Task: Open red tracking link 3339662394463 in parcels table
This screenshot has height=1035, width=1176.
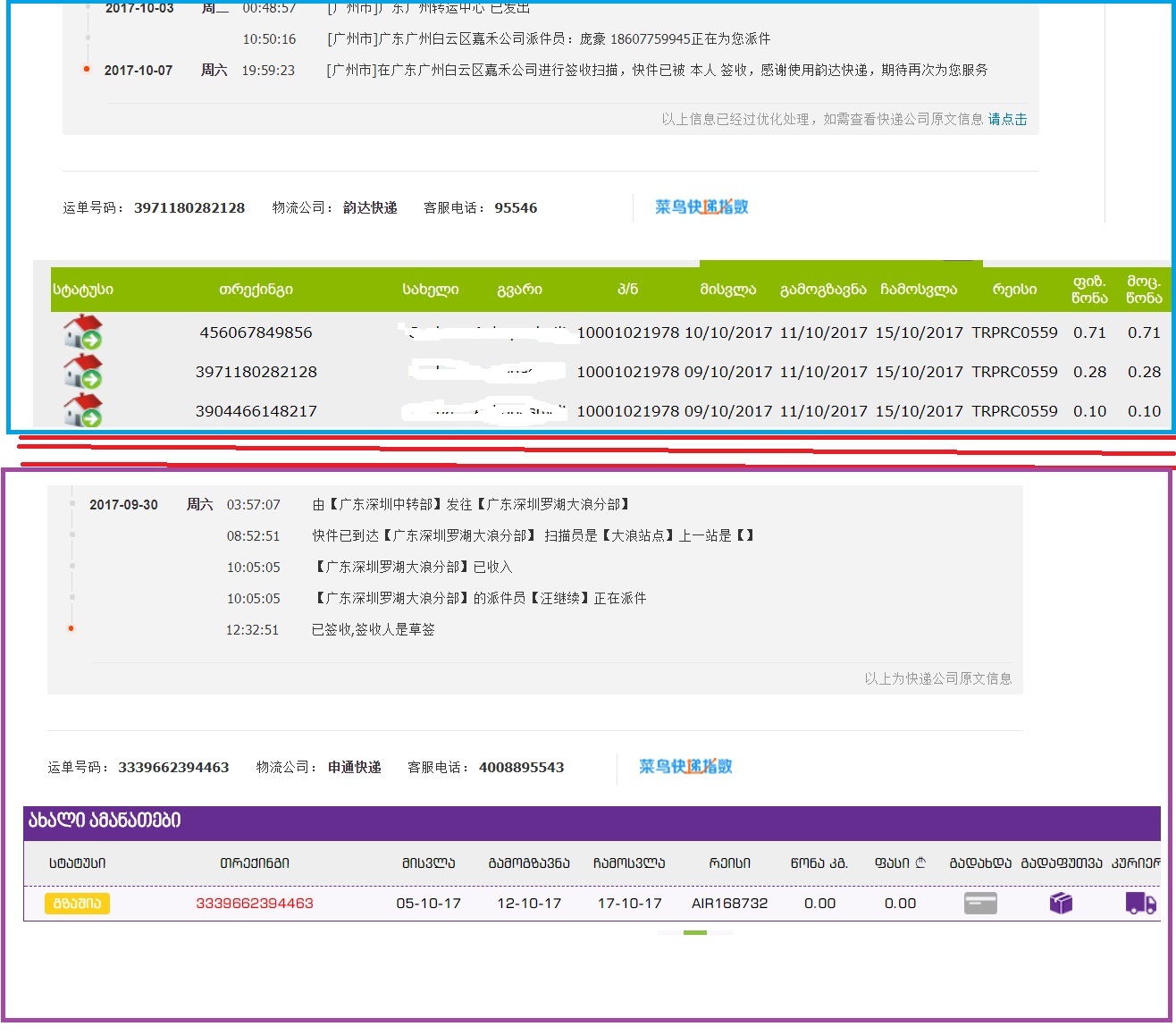Action: (255, 904)
